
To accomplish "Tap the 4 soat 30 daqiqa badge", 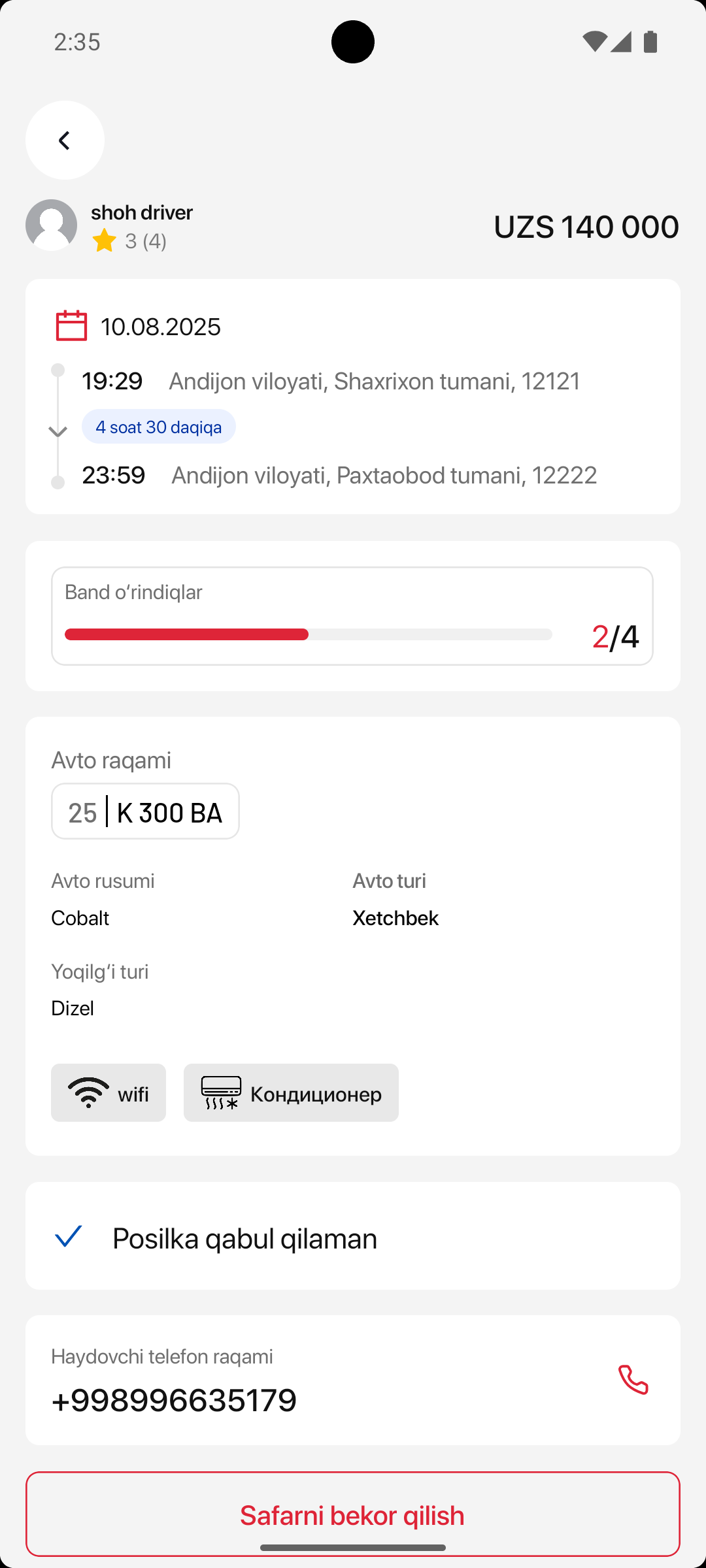I will coord(159,427).
